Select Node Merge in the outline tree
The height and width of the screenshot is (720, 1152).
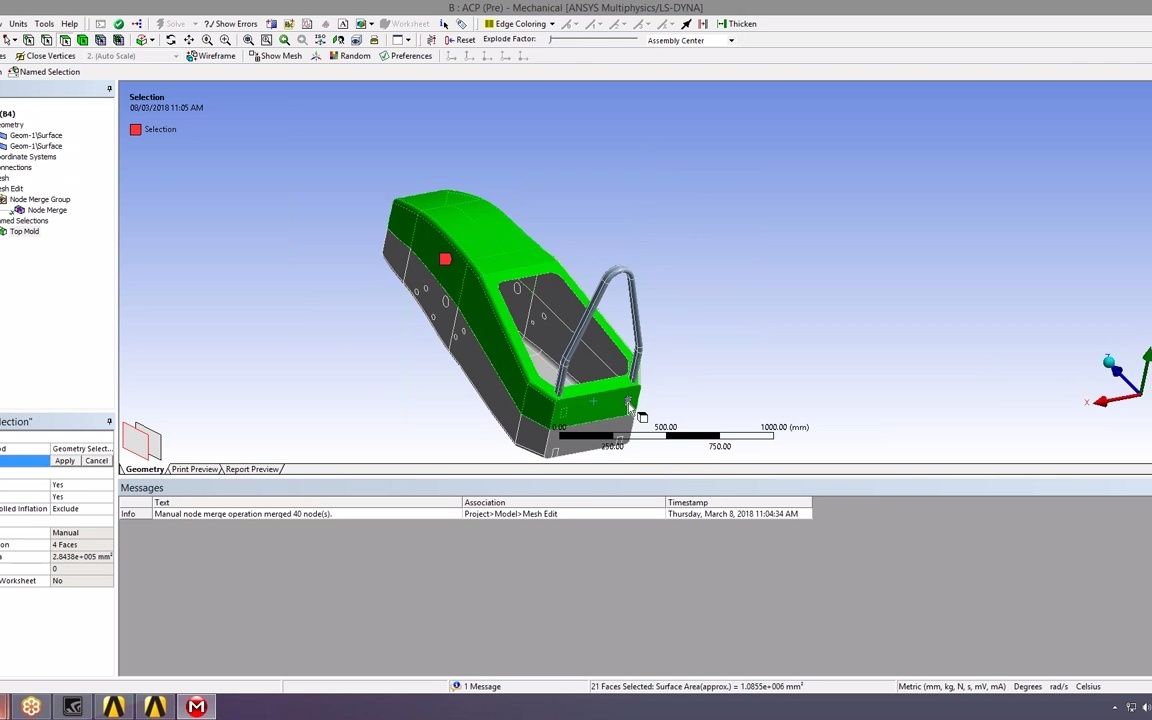(x=47, y=210)
